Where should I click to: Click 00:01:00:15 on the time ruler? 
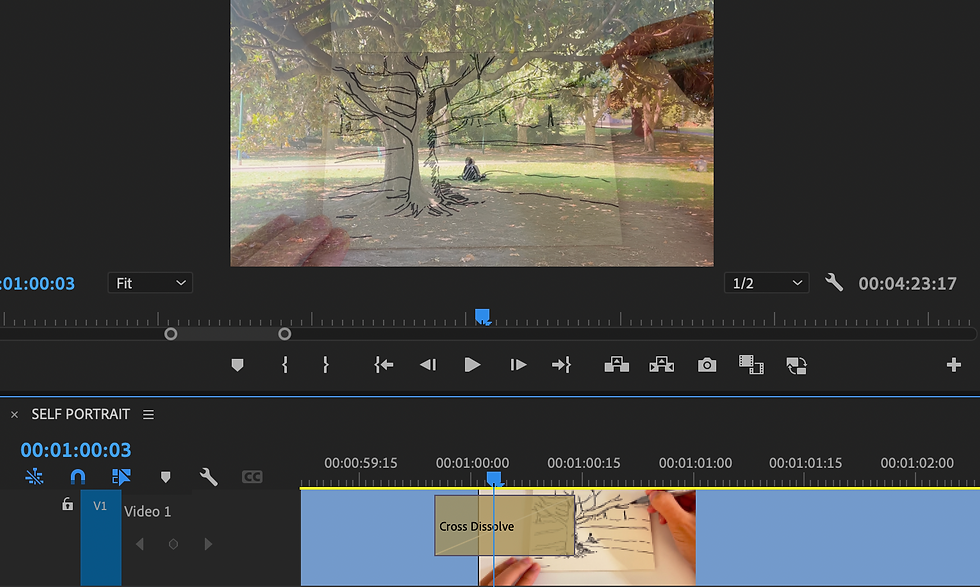[584, 463]
